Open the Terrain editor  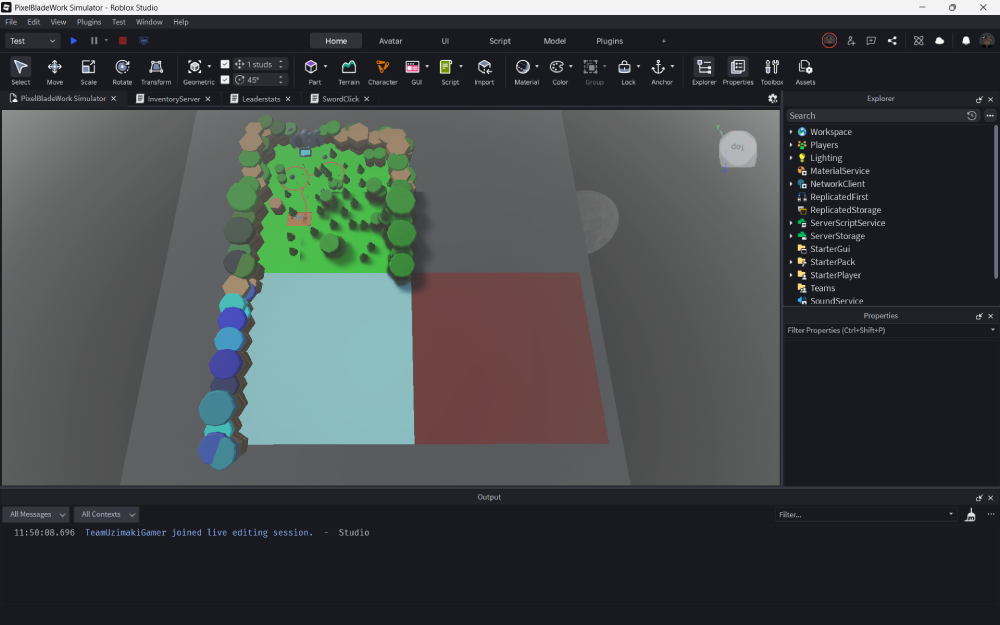(349, 71)
